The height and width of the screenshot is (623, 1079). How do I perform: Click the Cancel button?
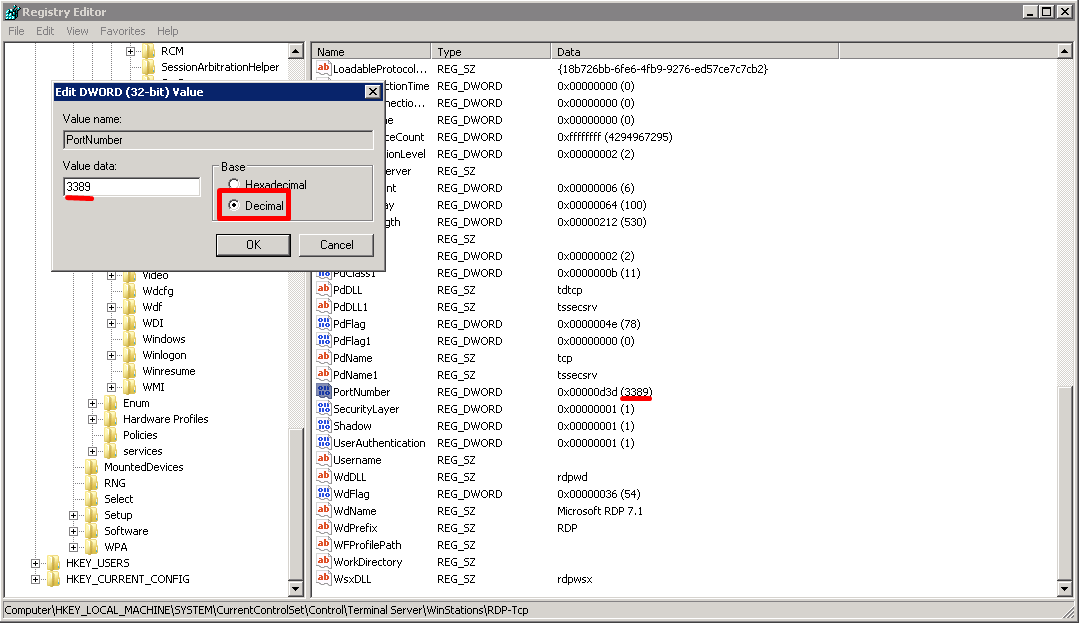click(x=336, y=244)
